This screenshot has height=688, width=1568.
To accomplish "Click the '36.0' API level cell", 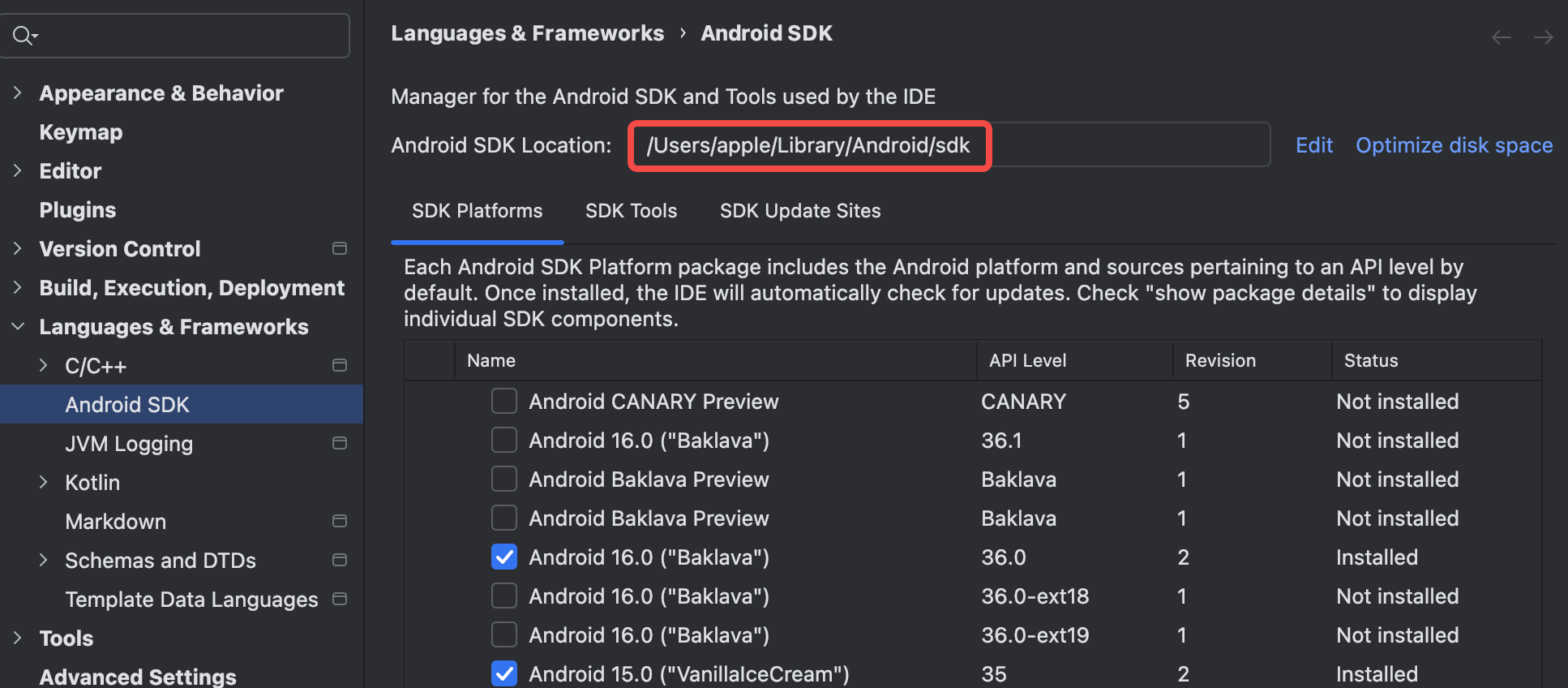I will (x=1004, y=557).
